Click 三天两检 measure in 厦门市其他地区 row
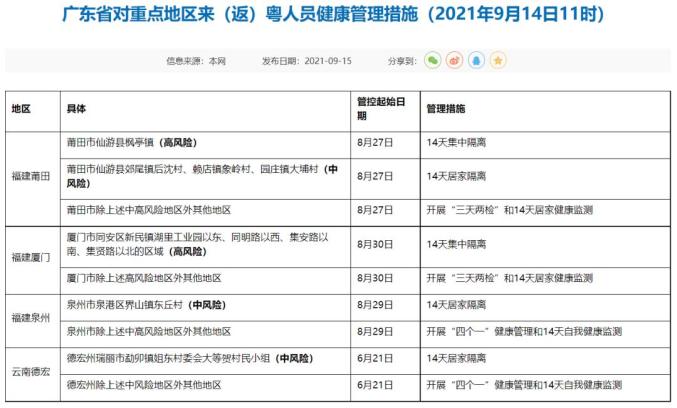Screen dimensions: 677x408 (x=509, y=278)
